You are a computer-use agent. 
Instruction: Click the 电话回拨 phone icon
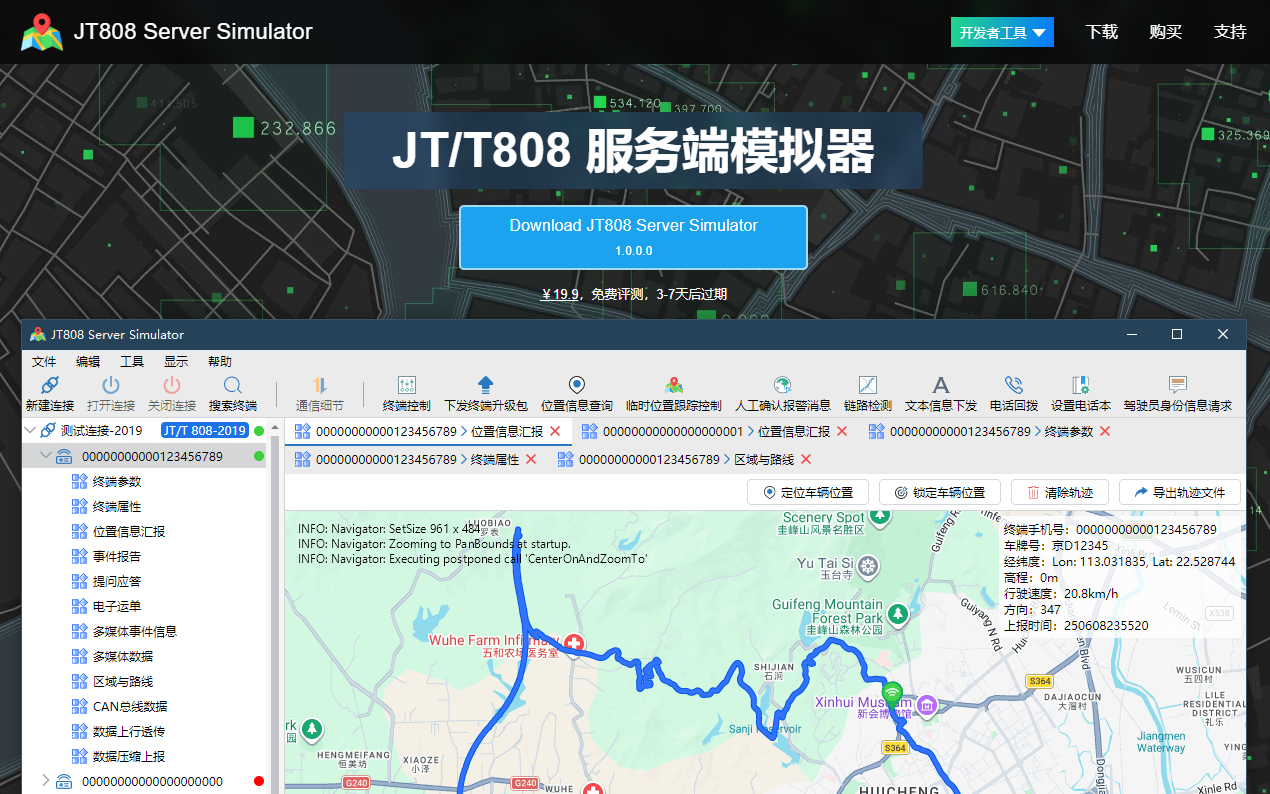(x=1013, y=385)
